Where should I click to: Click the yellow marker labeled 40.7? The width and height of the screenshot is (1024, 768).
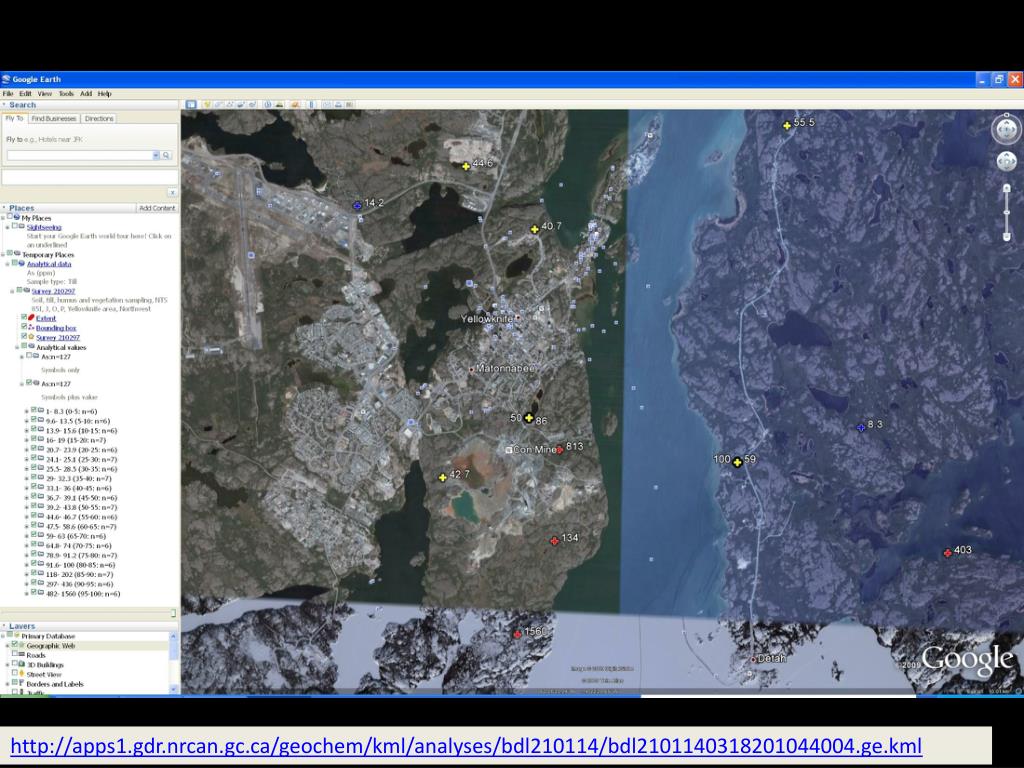pos(534,229)
